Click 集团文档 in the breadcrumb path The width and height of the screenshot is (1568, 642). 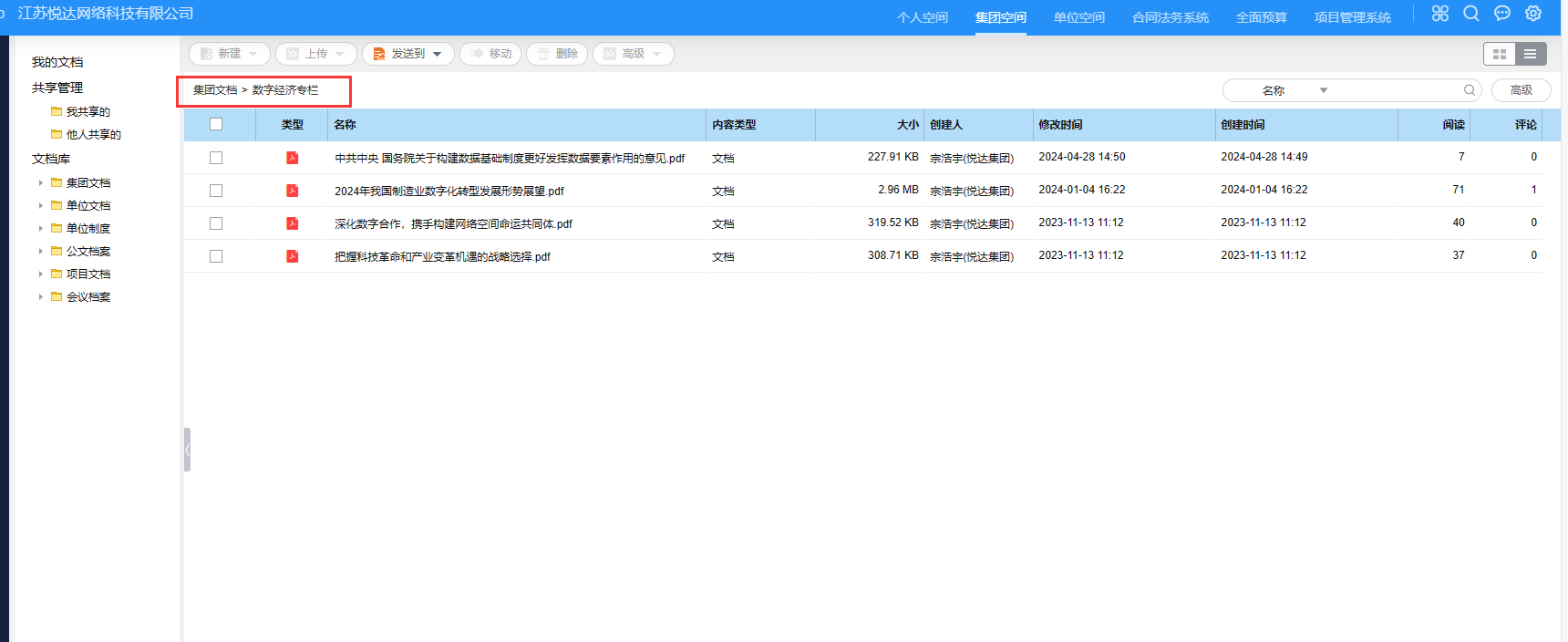(x=215, y=90)
